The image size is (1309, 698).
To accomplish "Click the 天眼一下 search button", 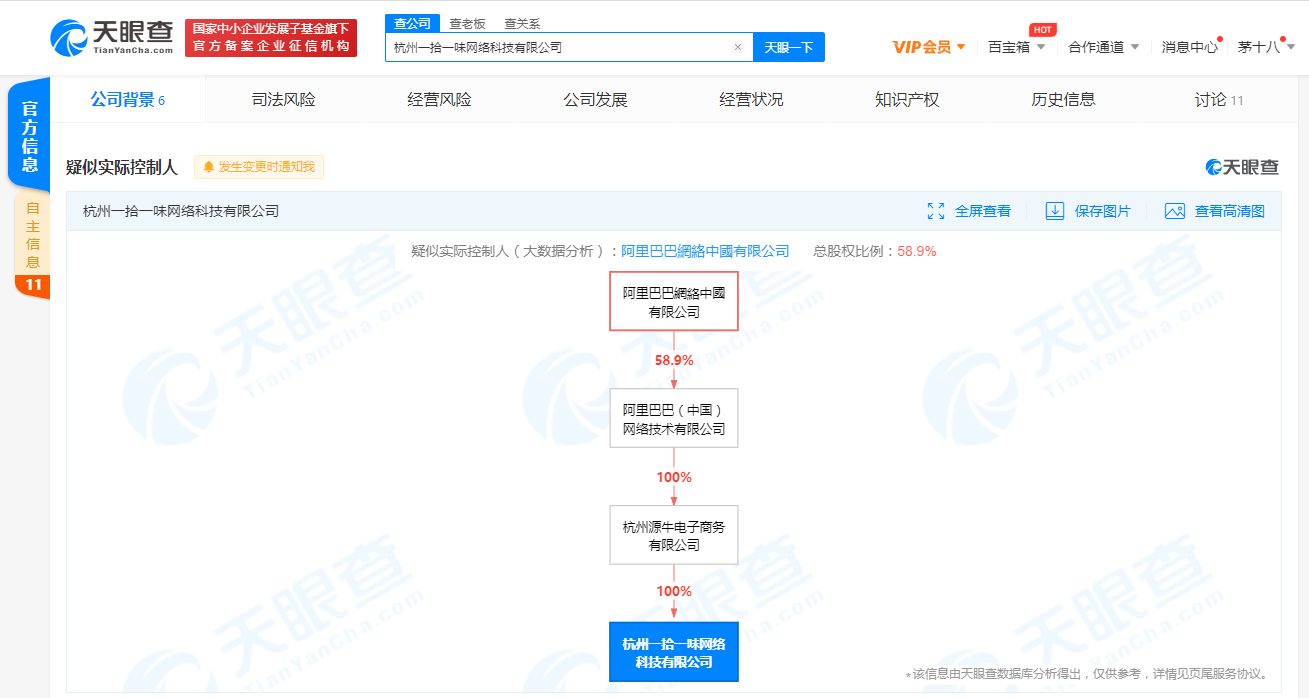I will pyautogui.click(x=788, y=47).
